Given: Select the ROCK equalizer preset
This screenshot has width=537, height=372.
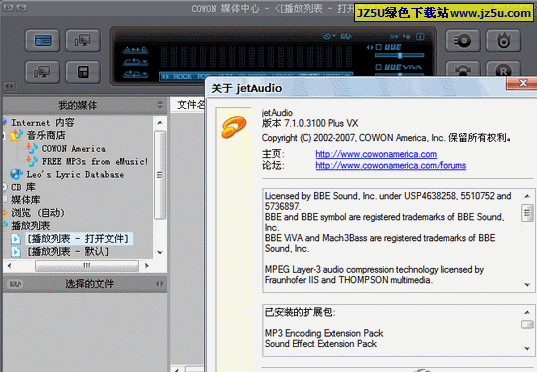Looking at the screenshot, I should [x=183, y=76].
